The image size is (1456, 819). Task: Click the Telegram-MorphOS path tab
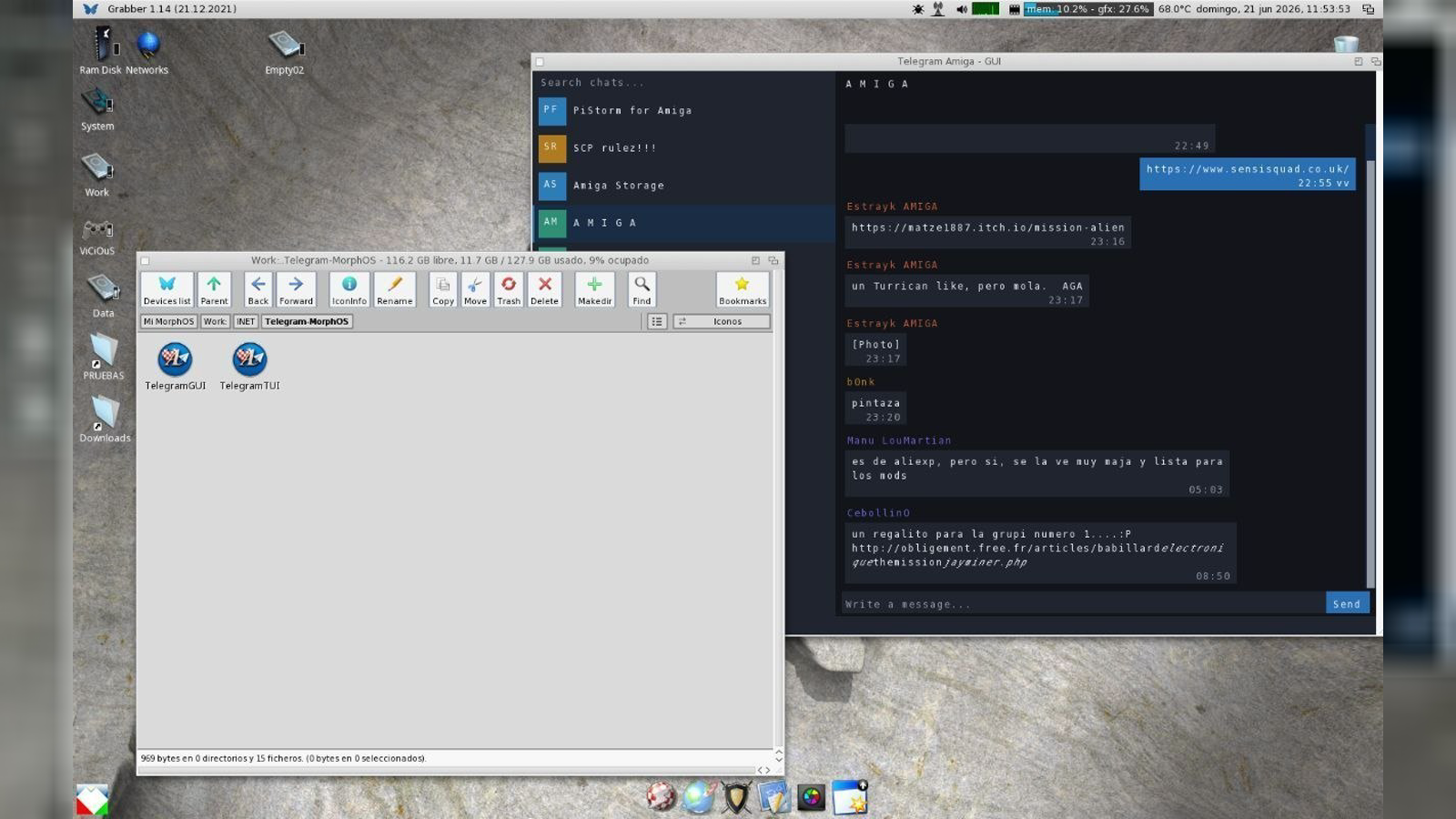307,321
